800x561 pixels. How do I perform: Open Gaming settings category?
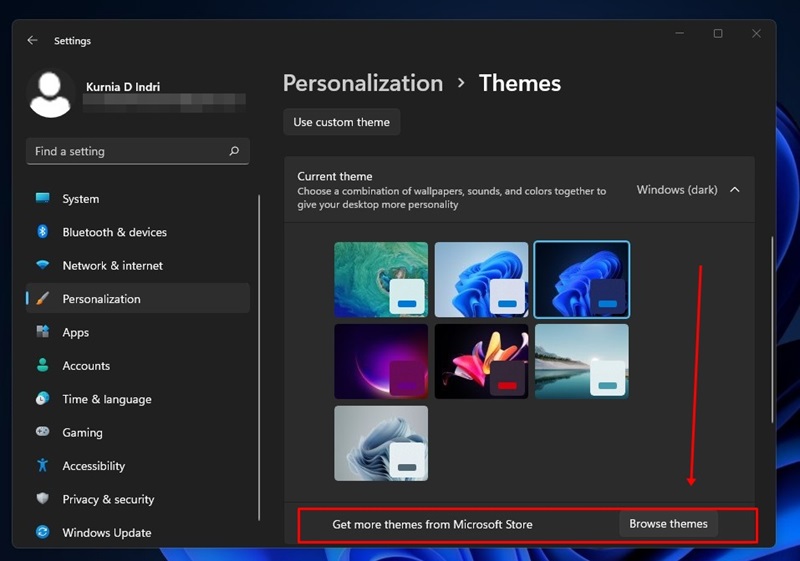tap(138, 432)
